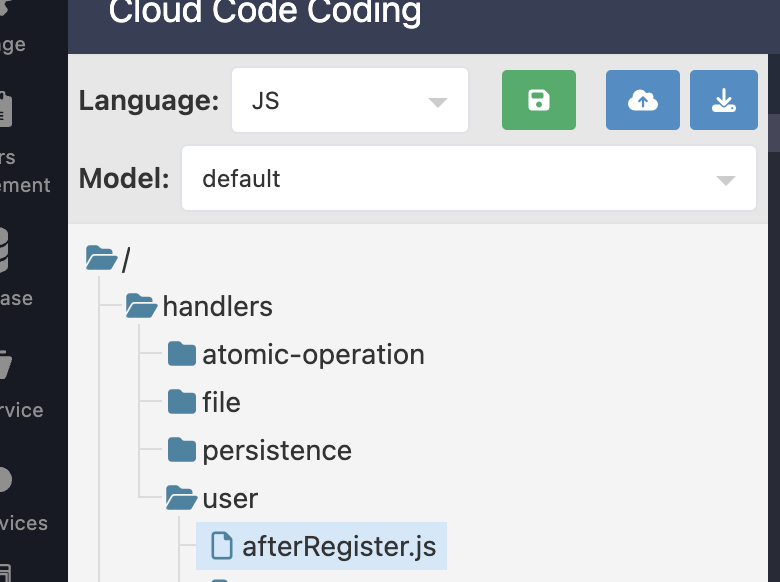Screen dimensions: 780x582
Task: Click the cloud upload button
Action: click(x=643, y=100)
